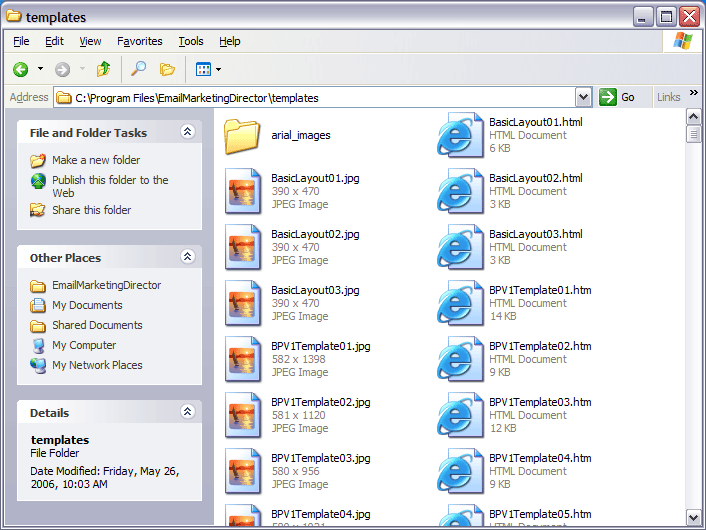
Task: Open Shared Documents link
Action: 97,325
